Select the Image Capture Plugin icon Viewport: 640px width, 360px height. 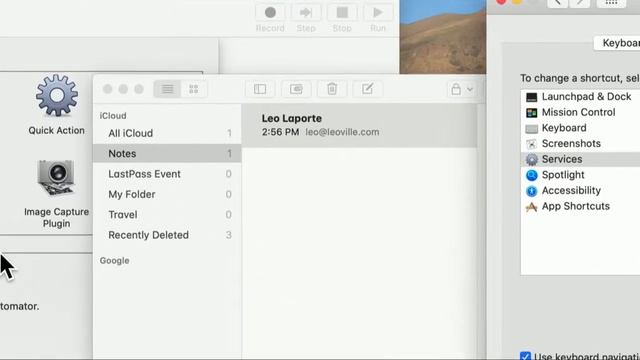[x=56, y=178]
